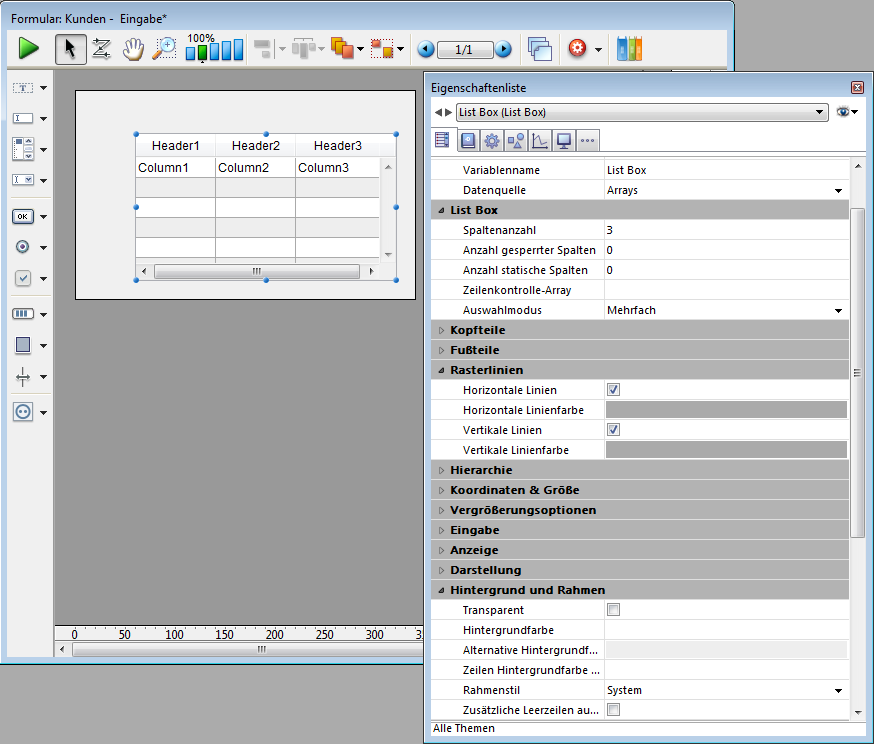Pick the magnifier zoom tool
The height and width of the screenshot is (744, 874).
coord(164,48)
